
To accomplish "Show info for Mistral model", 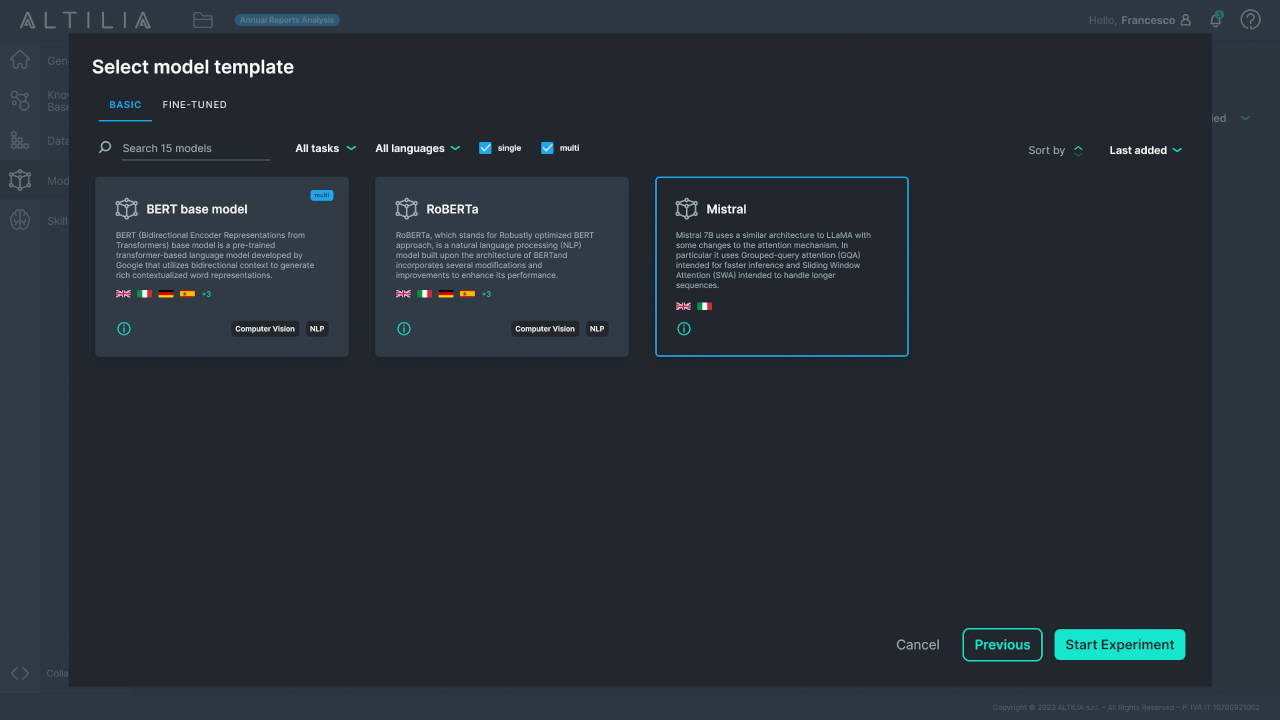I will coord(684,328).
